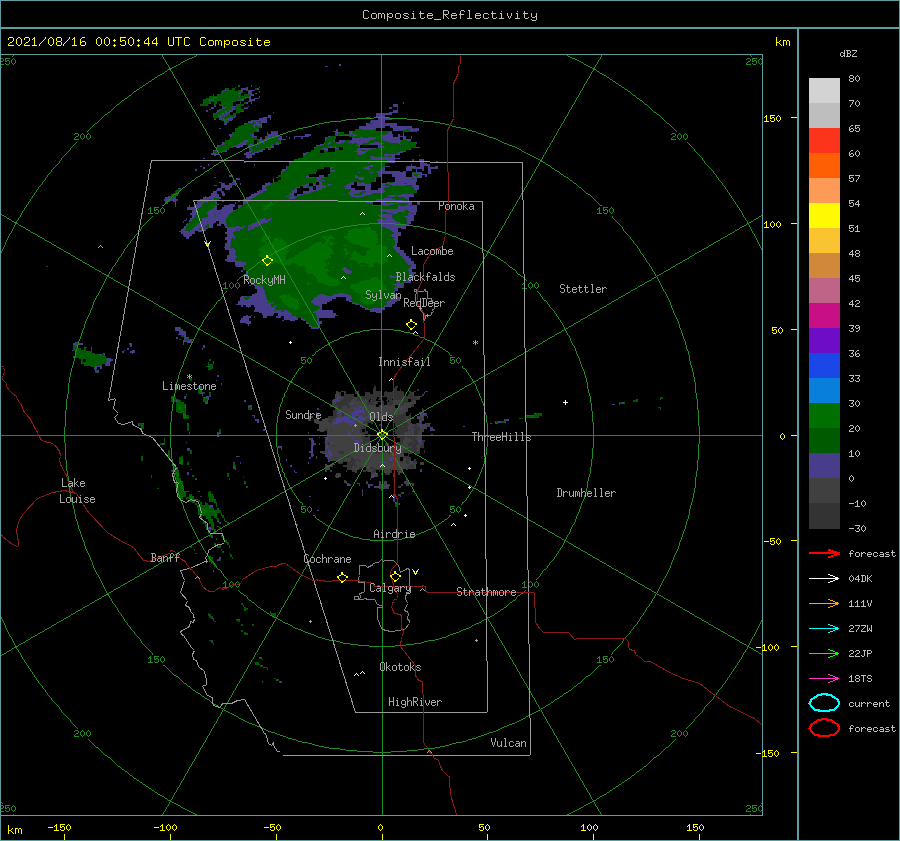Click the RedDeer label
The width and height of the screenshot is (900, 841).
[x=424, y=303]
